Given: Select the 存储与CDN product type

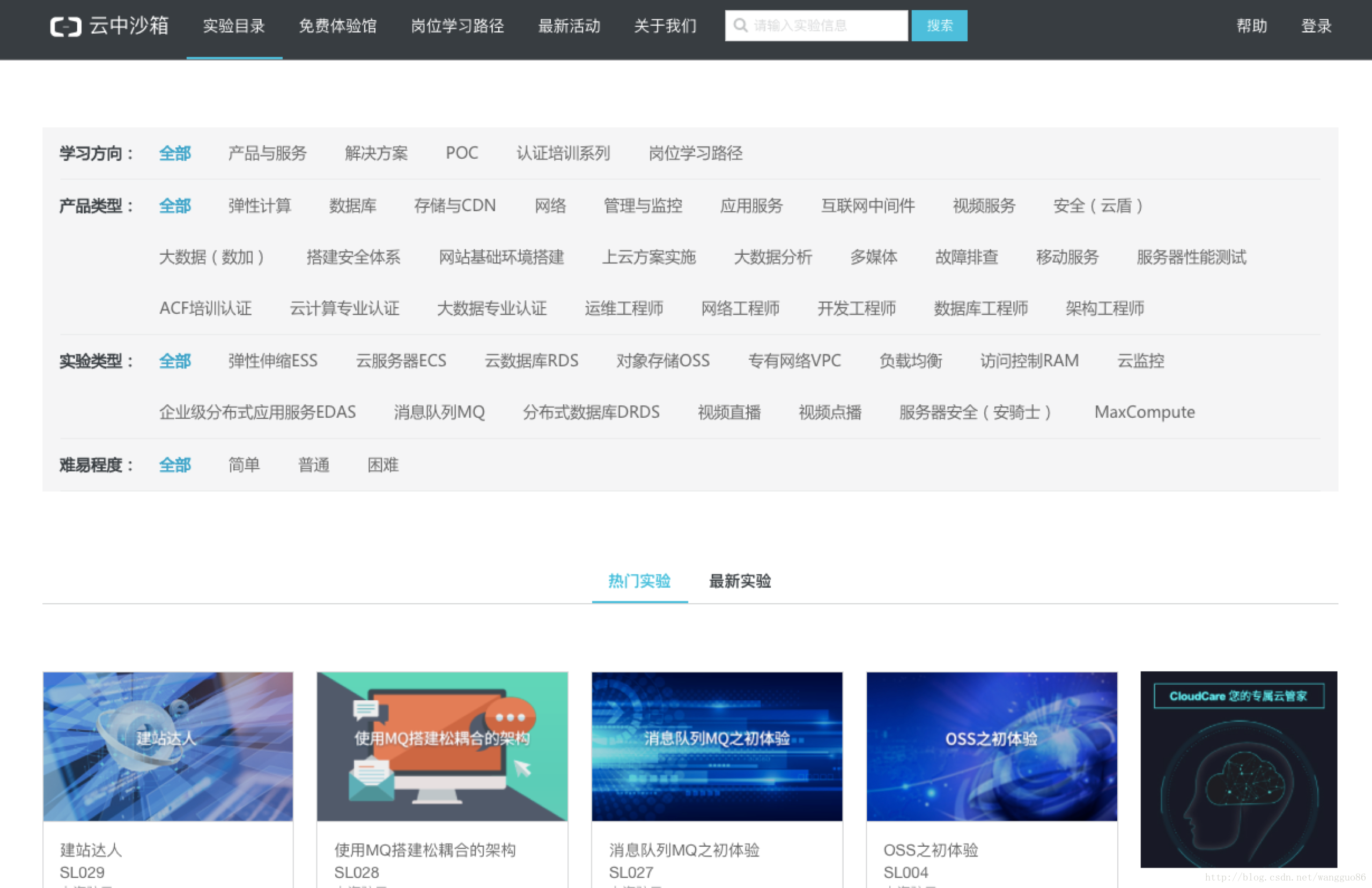Looking at the screenshot, I should point(455,206).
